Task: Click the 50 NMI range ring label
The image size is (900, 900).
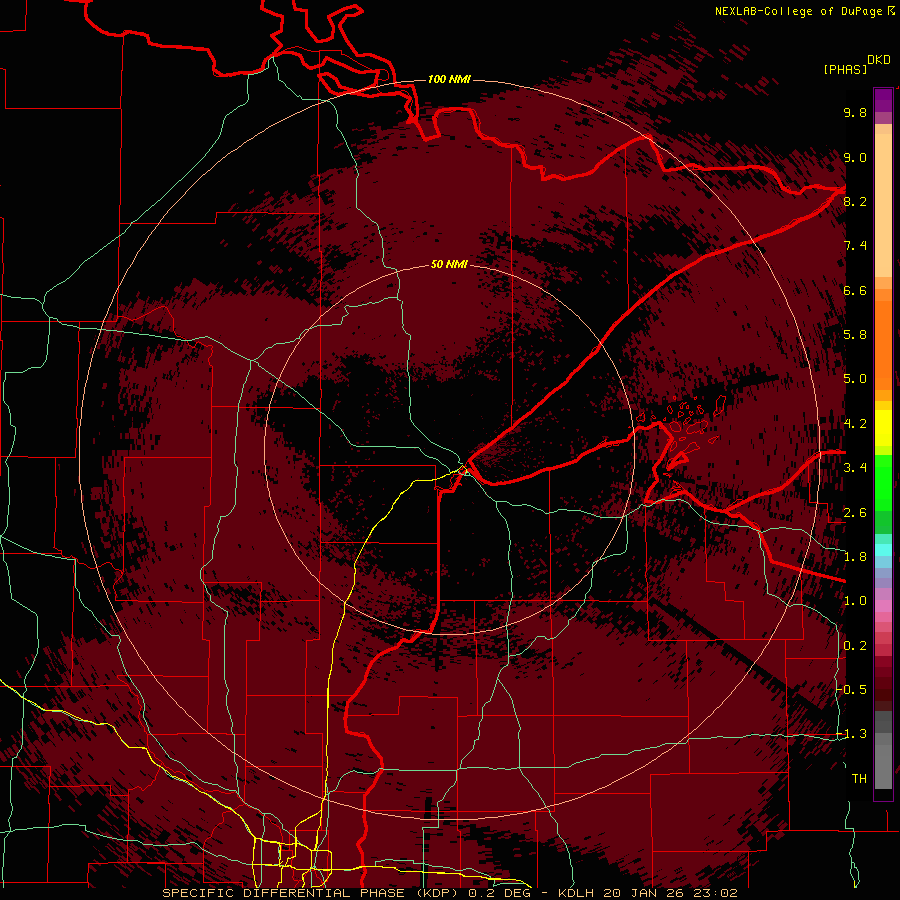Action: pyautogui.click(x=449, y=264)
